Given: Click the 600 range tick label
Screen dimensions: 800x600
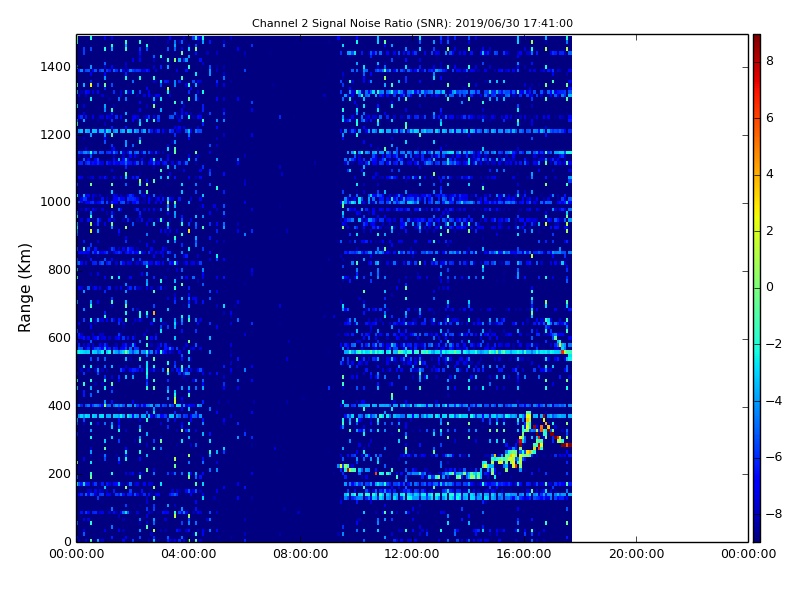Looking at the screenshot, I should [59, 338].
